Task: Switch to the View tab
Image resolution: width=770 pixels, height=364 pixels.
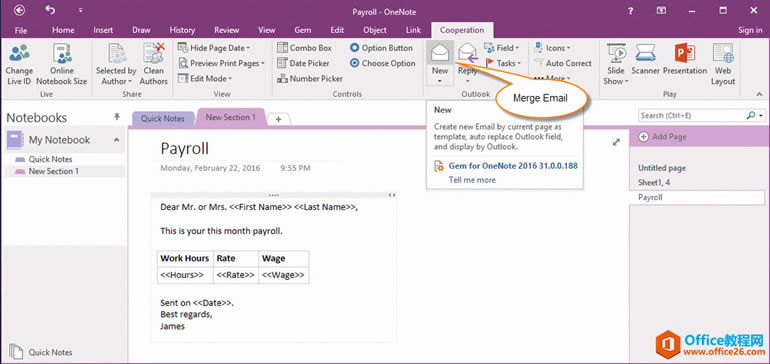Action: pyautogui.click(x=267, y=30)
